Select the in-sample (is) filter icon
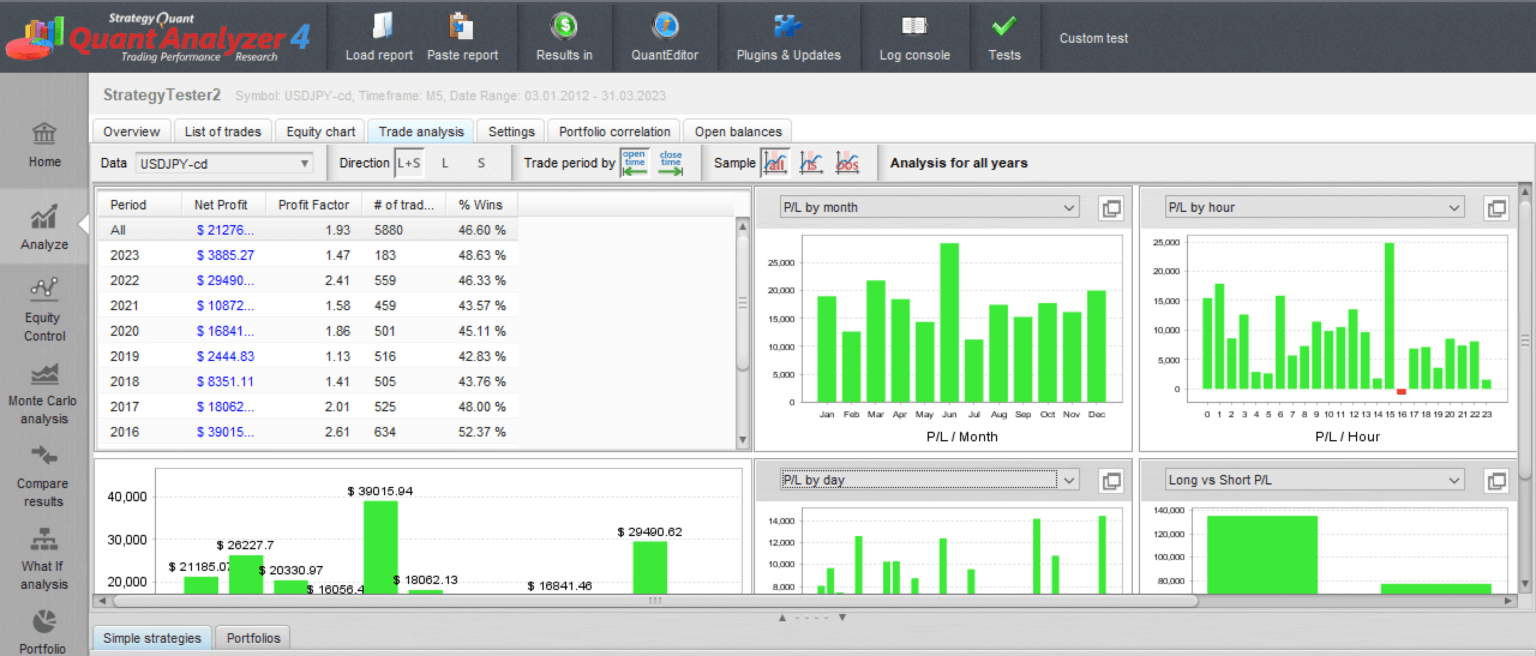Viewport: 1536px width, 656px height. pyautogui.click(x=811, y=162)
